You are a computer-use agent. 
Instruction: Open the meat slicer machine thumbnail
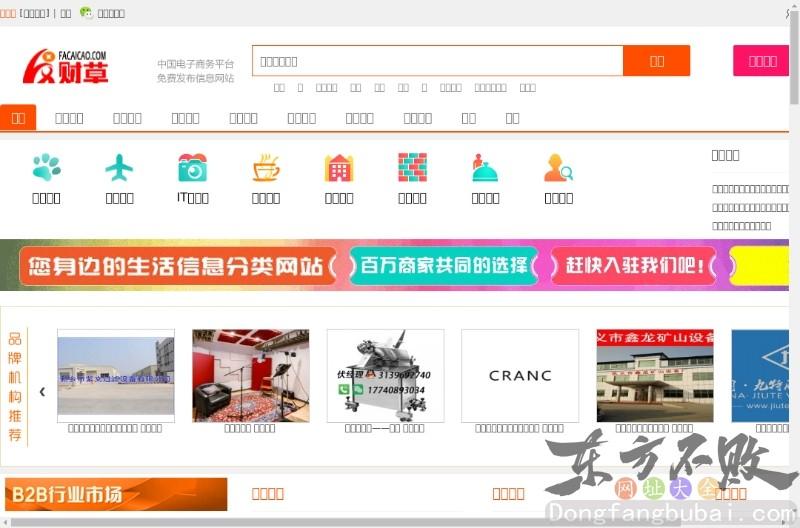point(385,376)
